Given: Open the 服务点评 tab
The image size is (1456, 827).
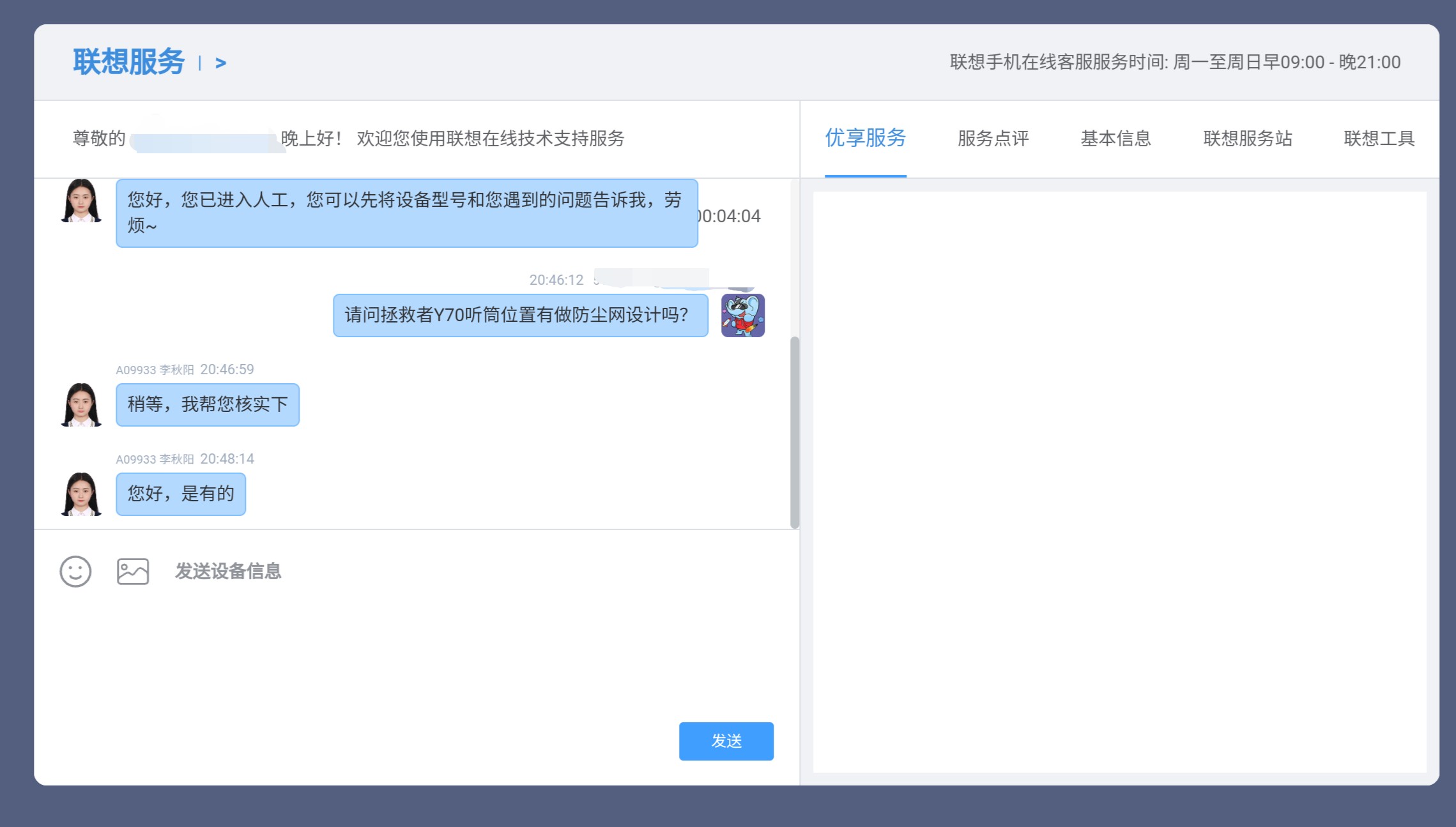Looking at the screenshot, I should (993, 139).
